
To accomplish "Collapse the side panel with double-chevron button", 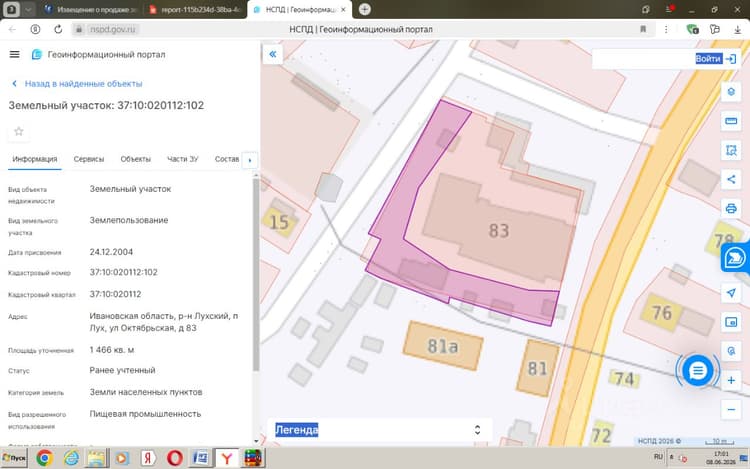I will point(273,54).
